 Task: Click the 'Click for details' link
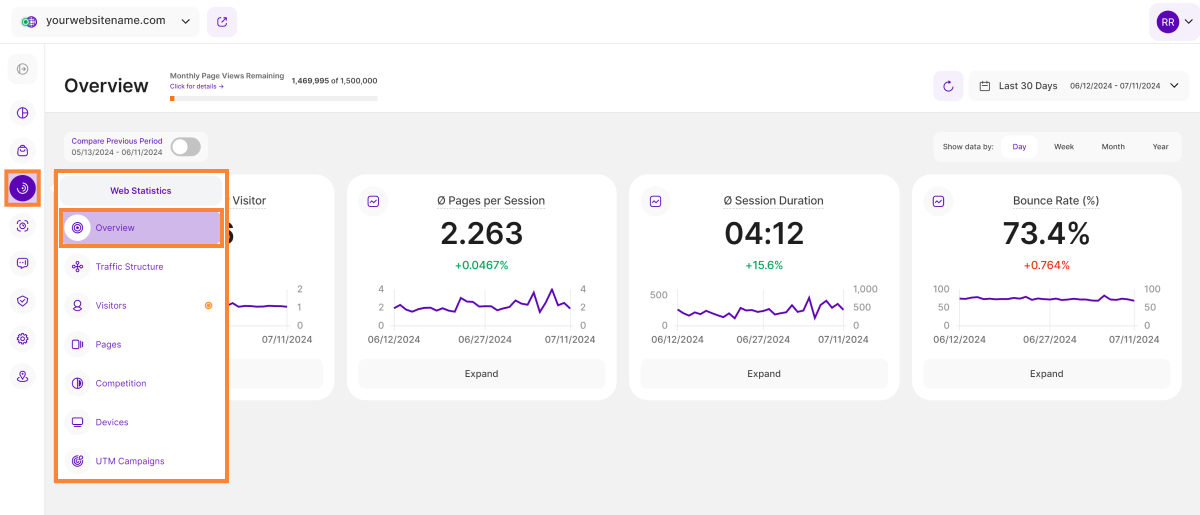click(x=196, y=87)
